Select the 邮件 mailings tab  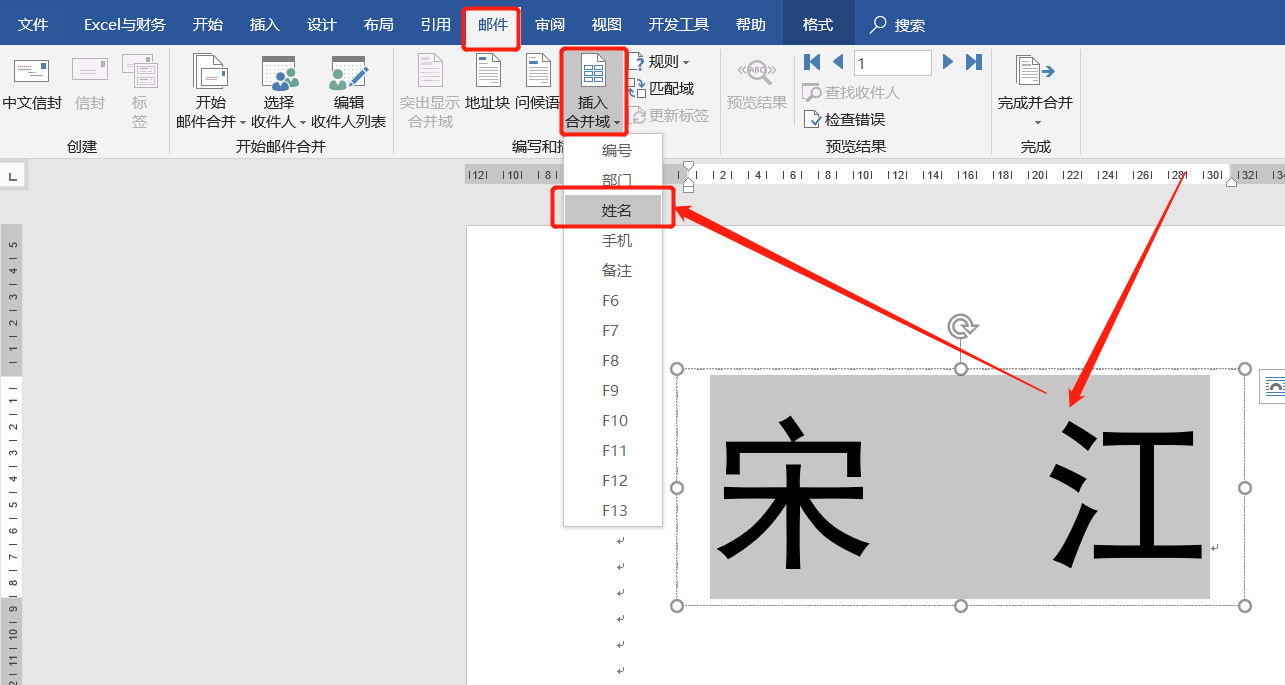[493, 25]
